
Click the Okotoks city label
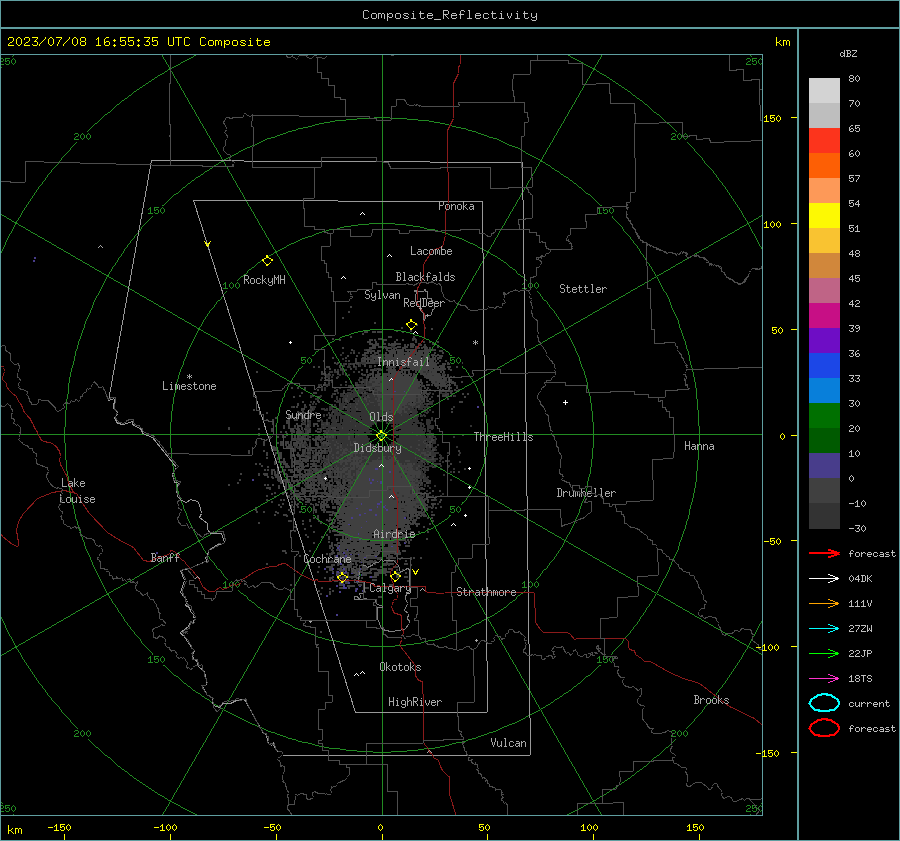tap(400, 667)
